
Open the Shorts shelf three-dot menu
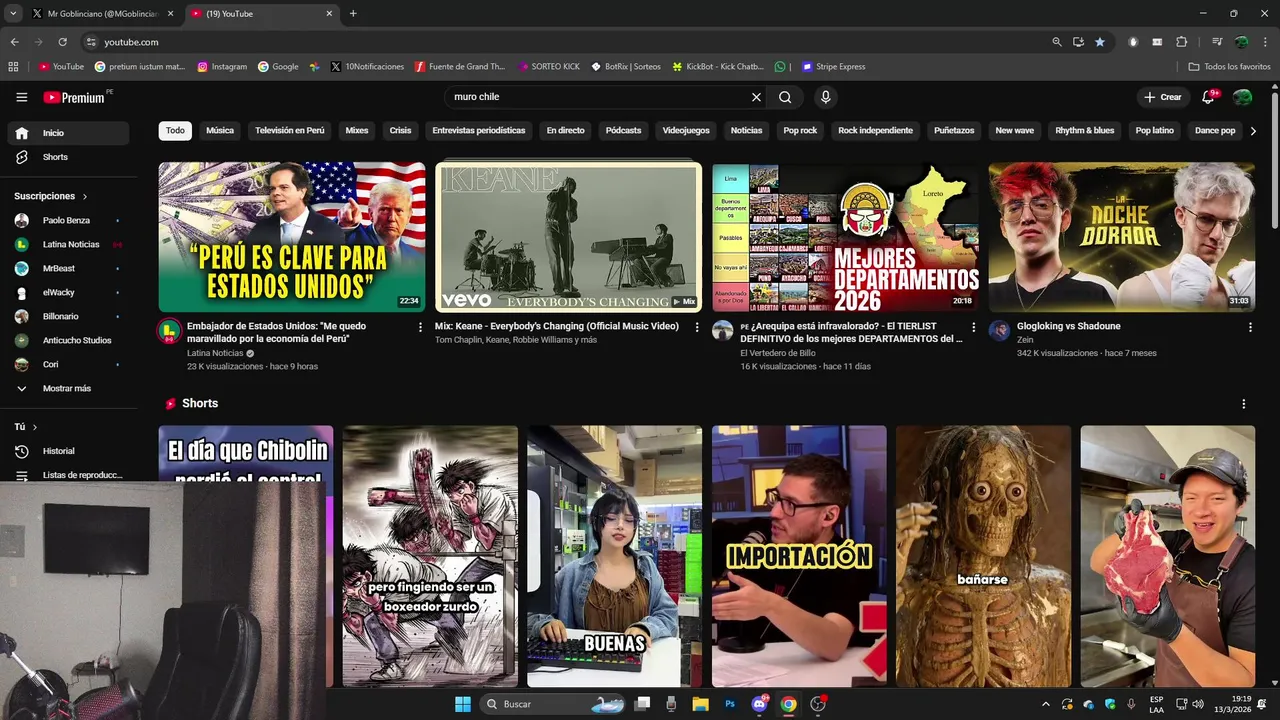click(x=1244, y=404)
